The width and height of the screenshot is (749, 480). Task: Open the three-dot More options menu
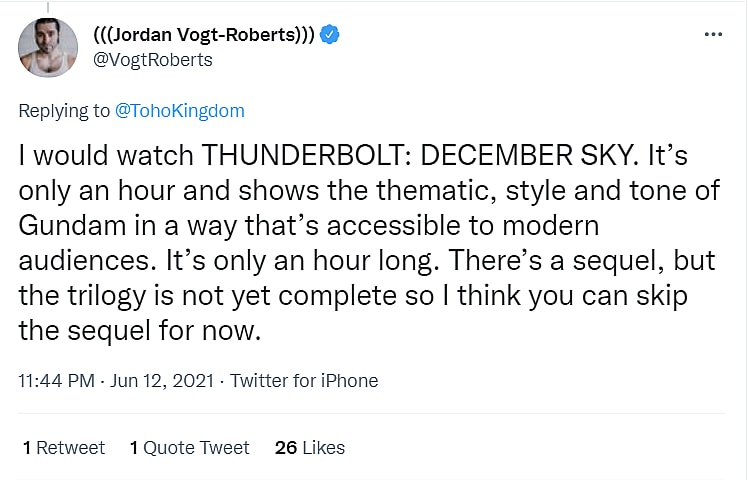[712, 34]
